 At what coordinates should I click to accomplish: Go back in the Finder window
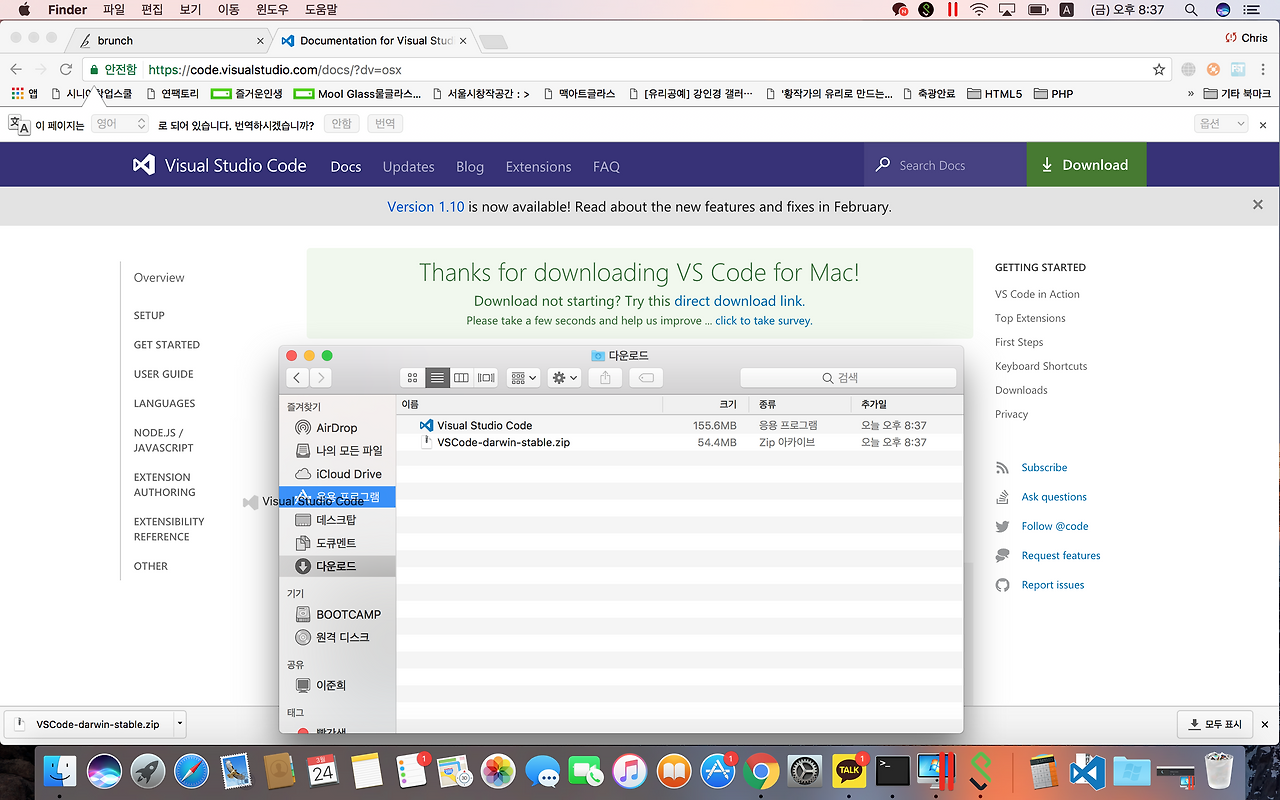point(297,378)
